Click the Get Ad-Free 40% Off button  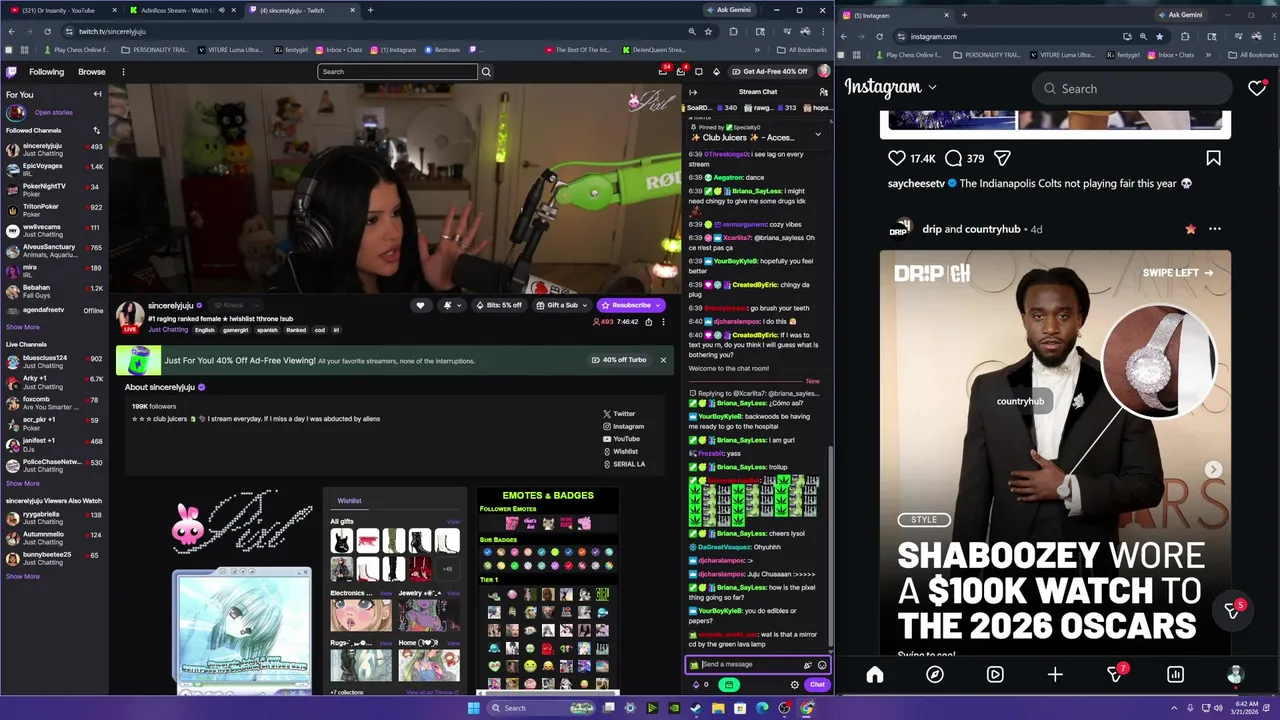[769, 71]
